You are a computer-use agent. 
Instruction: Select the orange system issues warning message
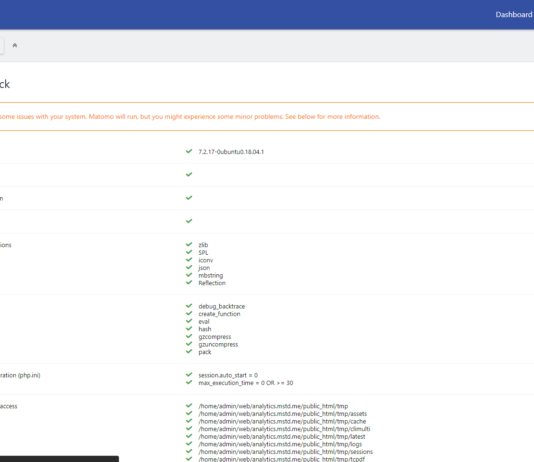[x=190, y=117]
